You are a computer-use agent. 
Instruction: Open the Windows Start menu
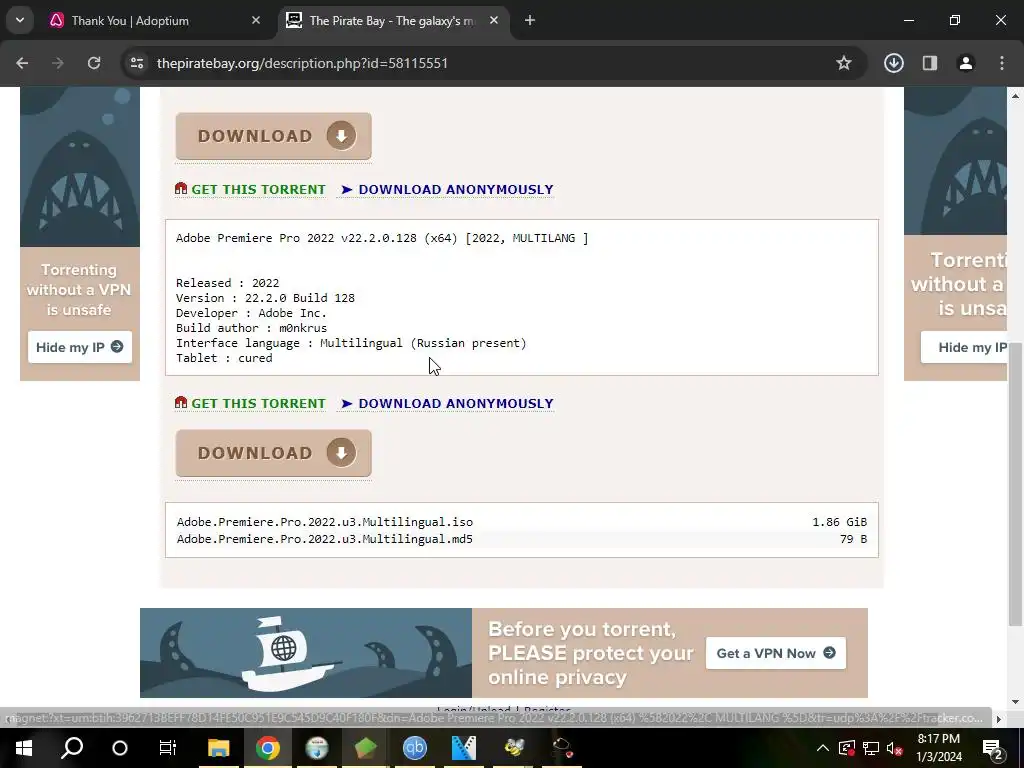[x=24, y=748]
